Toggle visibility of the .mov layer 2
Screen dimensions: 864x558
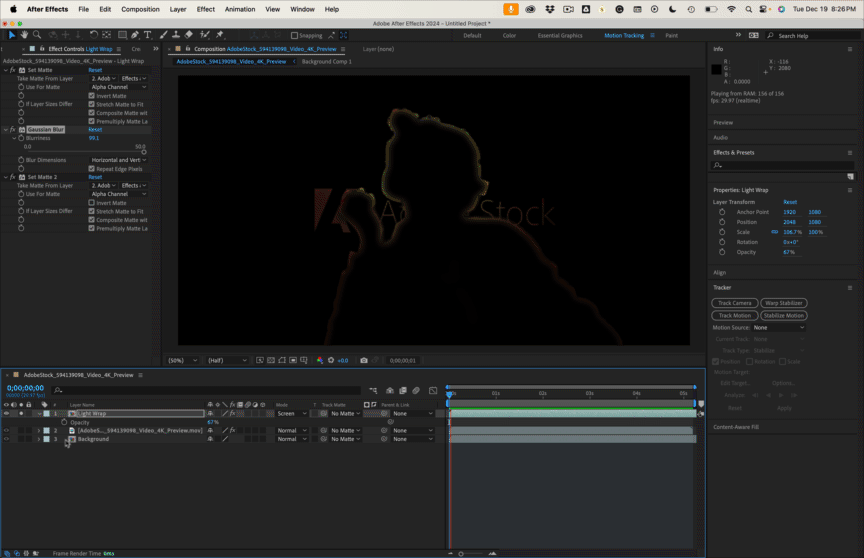tap(7, 431)
